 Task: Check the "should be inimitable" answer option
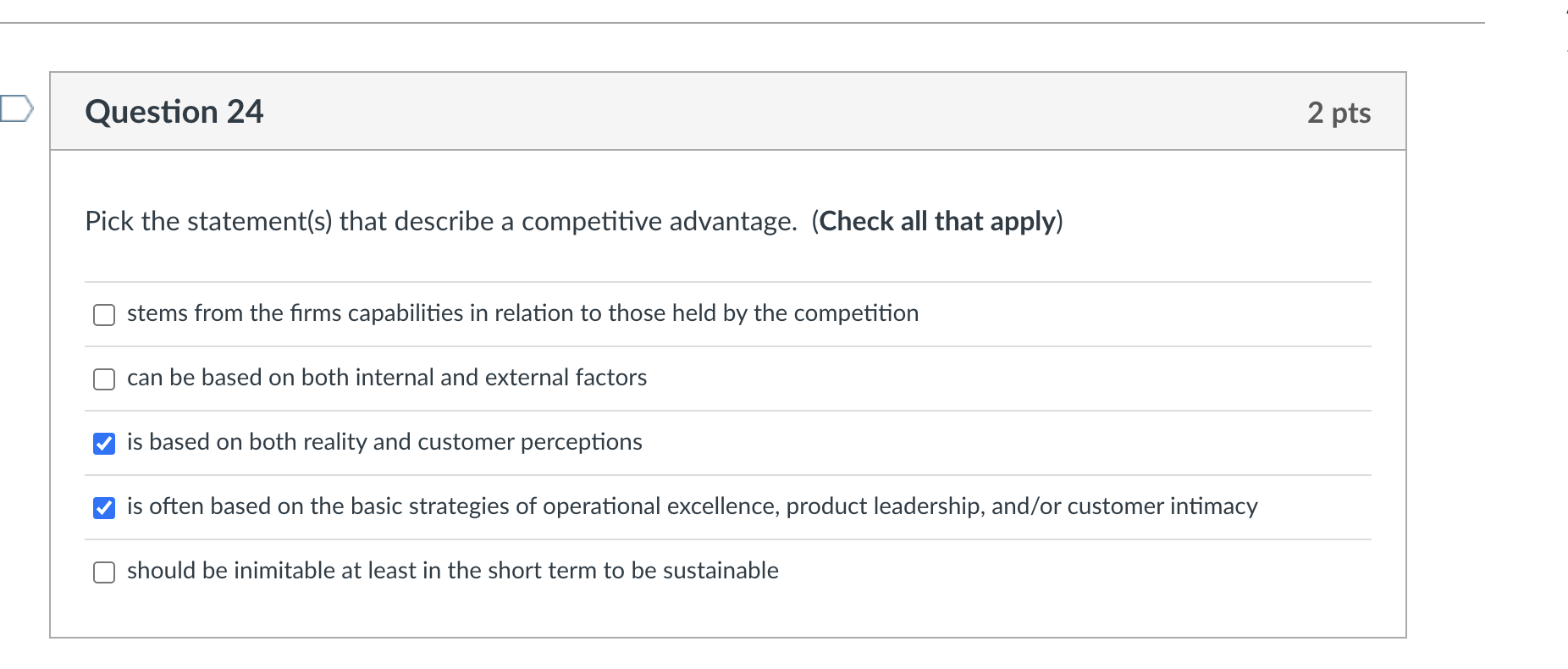[103, 572]
